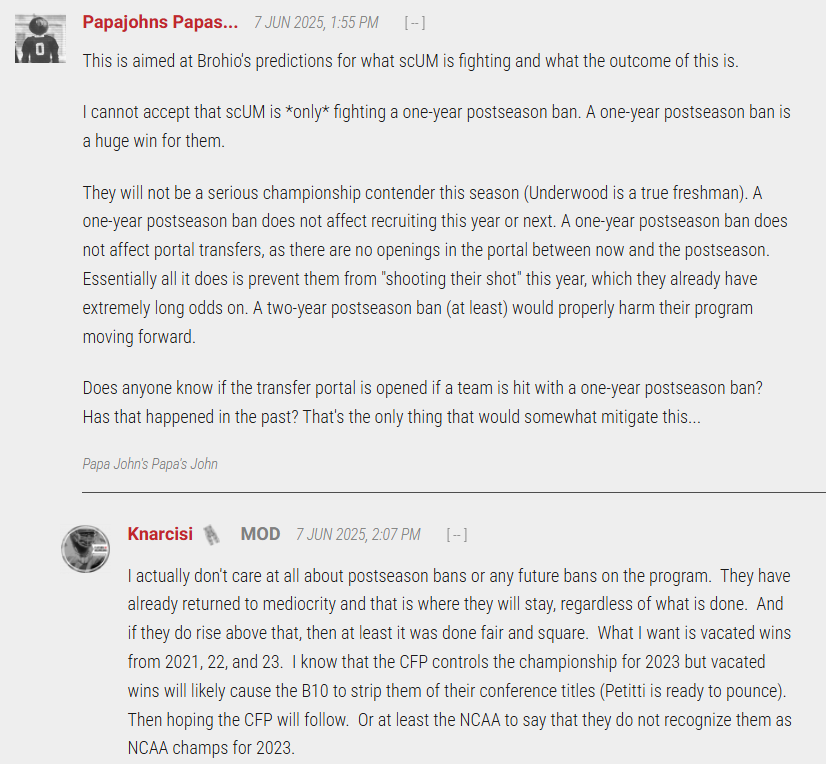Open permalink for 2:07 PM timestamp
Image resolution: width=826 pixels, height=764 pixels.
(x=358, y=534)
